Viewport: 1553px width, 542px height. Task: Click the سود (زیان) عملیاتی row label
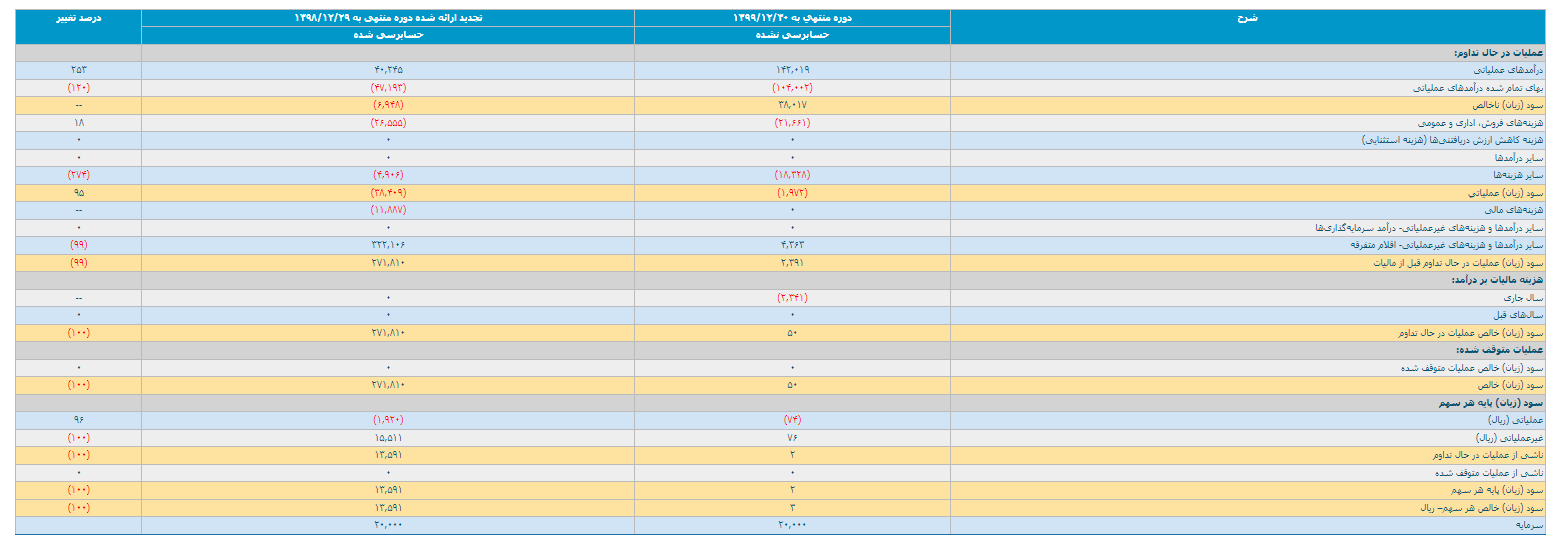1505,192
